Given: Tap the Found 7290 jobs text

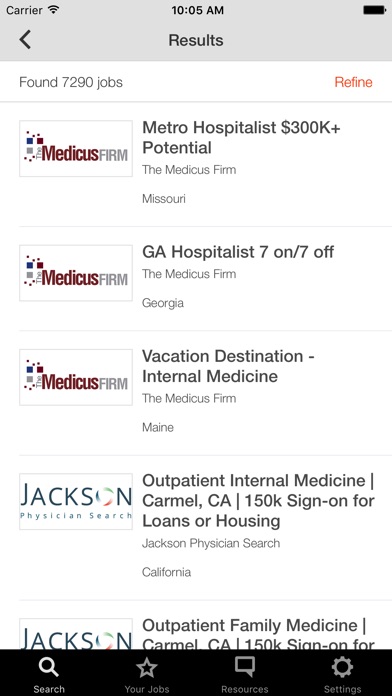Looking at the screenshot, I should [x=71, y=82].
